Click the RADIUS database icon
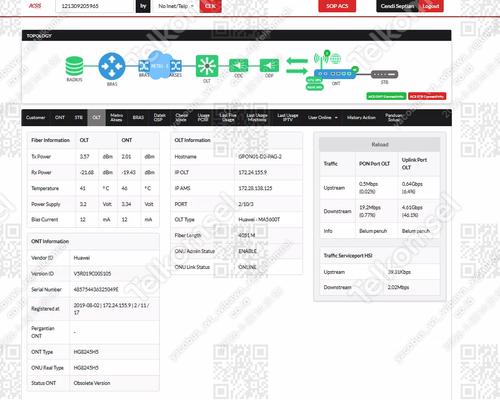 pyautogui.click(x=74, y=66)
